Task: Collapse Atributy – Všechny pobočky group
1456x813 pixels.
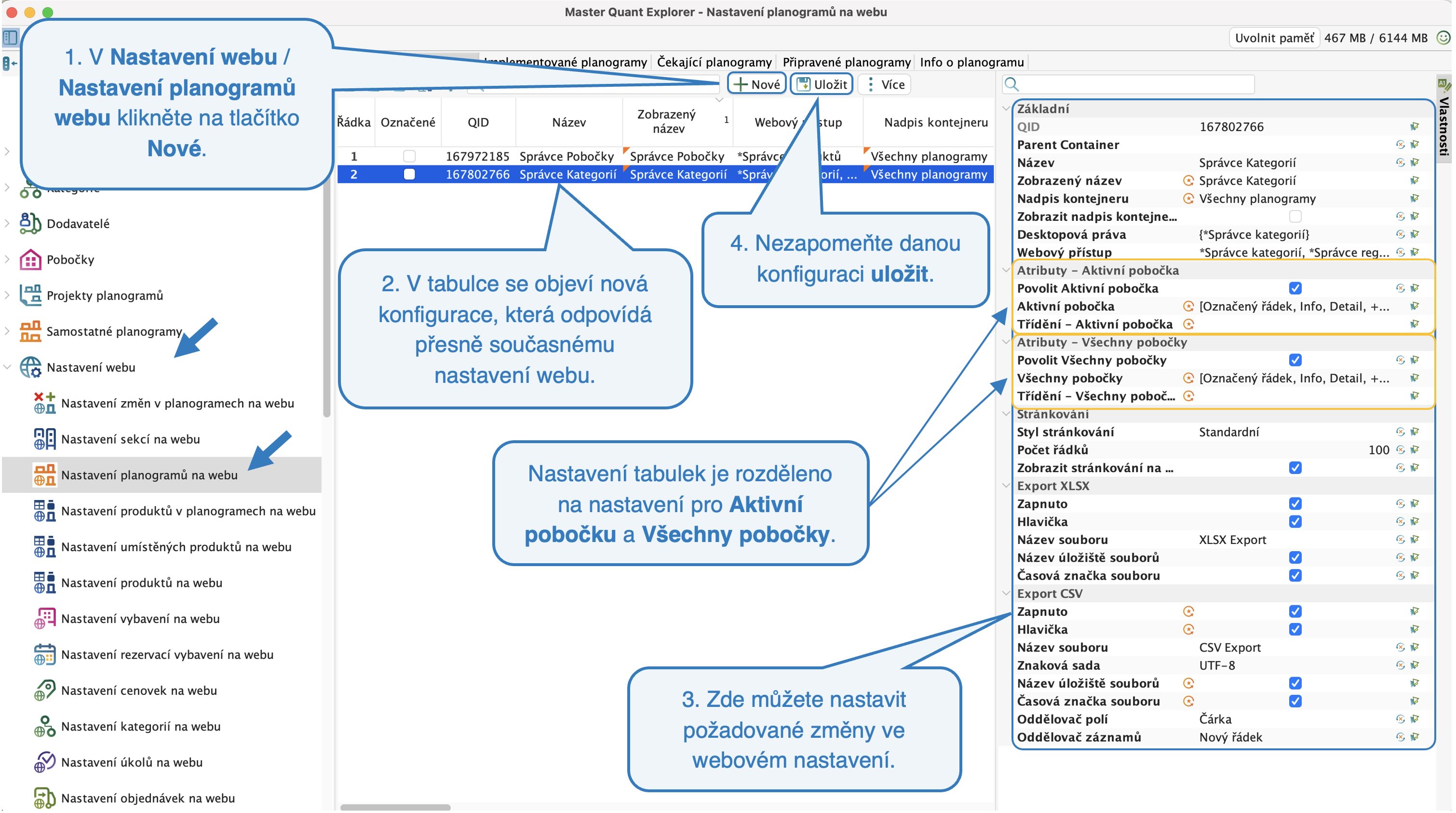Action: [1006, 342]
